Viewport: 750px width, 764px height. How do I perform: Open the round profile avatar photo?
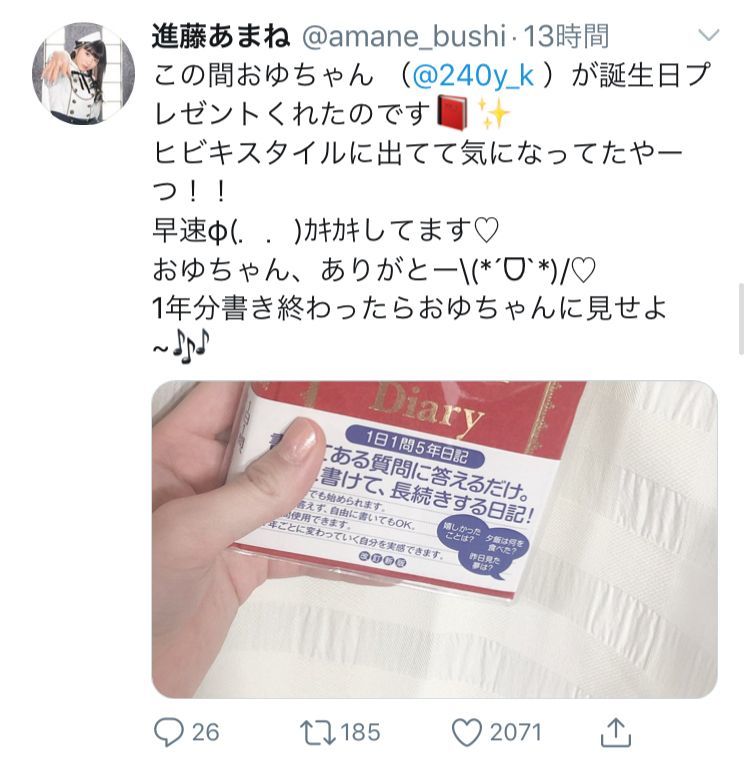pos(83,73)
